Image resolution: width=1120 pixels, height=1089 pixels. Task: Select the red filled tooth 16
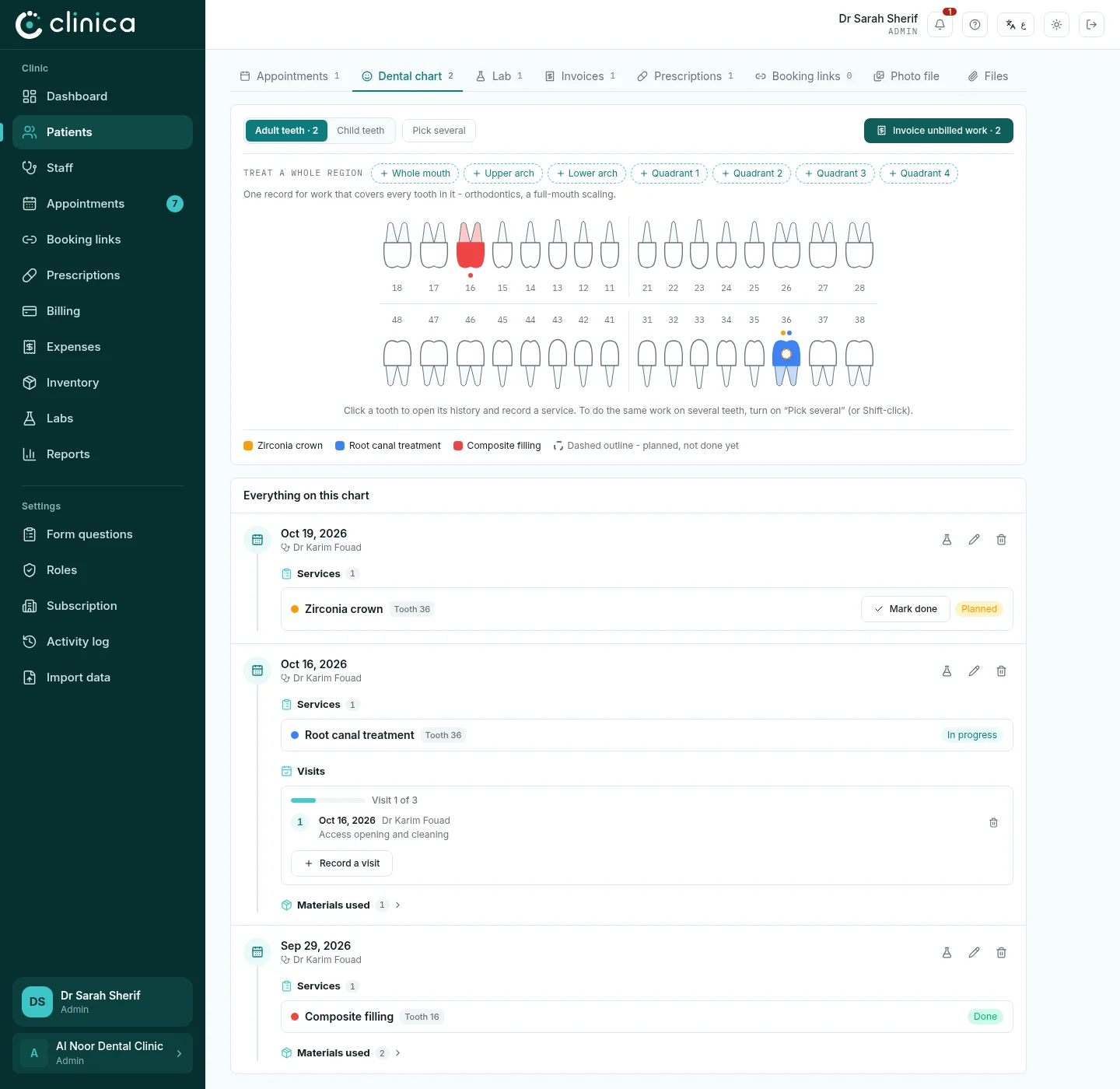(x=470, y=245)
